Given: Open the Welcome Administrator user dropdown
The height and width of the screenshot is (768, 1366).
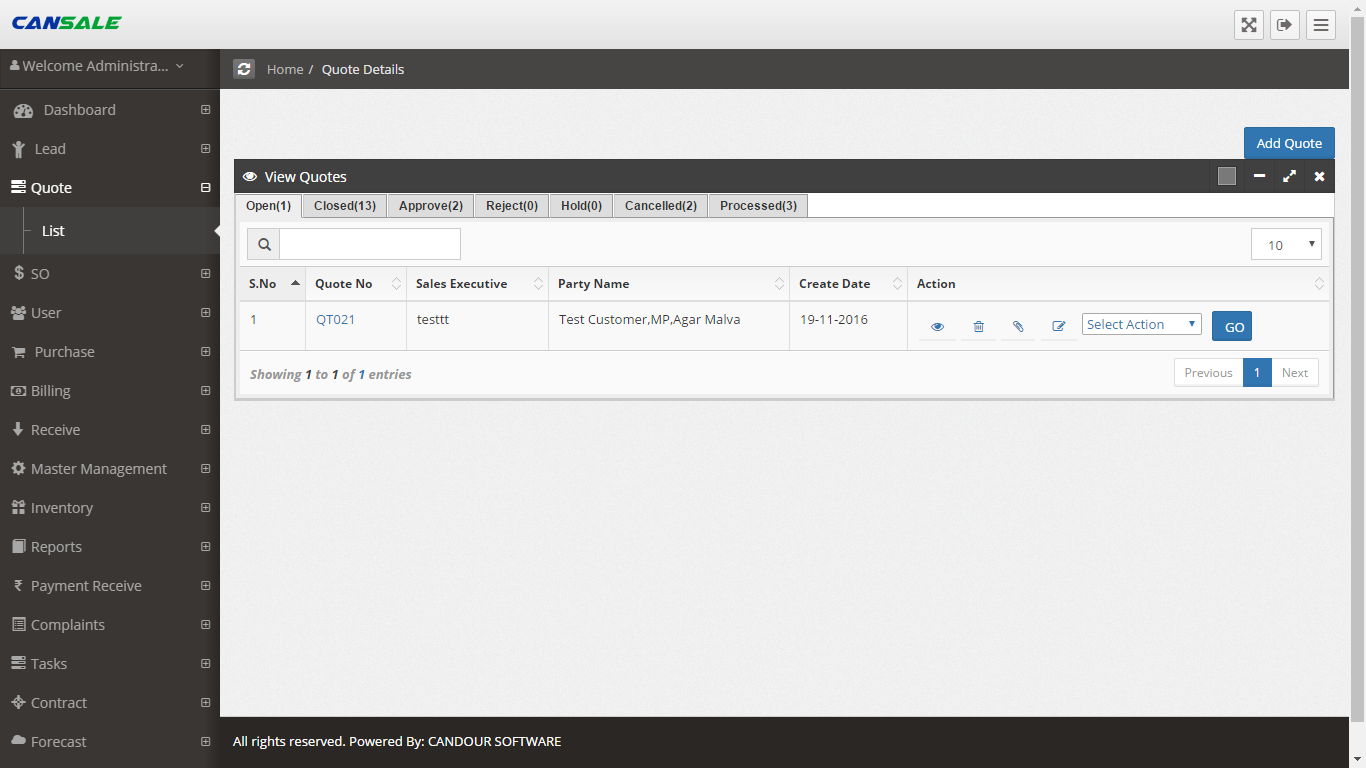Looking at the screenshot, I should pyautogui.click(x=97, y=66).
